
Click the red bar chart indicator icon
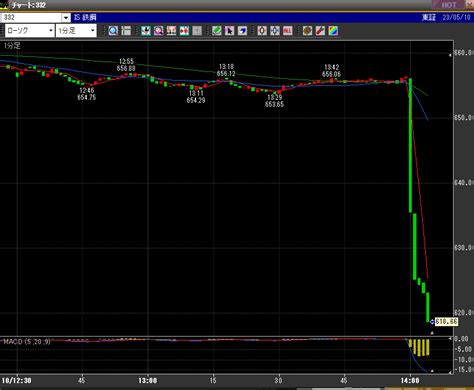[x=171, y=31]
